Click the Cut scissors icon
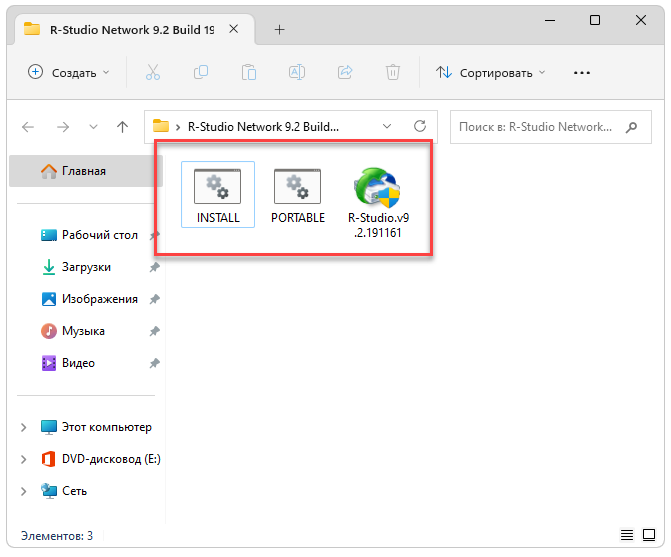This screenshot has height=557, width=671. [153, 72]
